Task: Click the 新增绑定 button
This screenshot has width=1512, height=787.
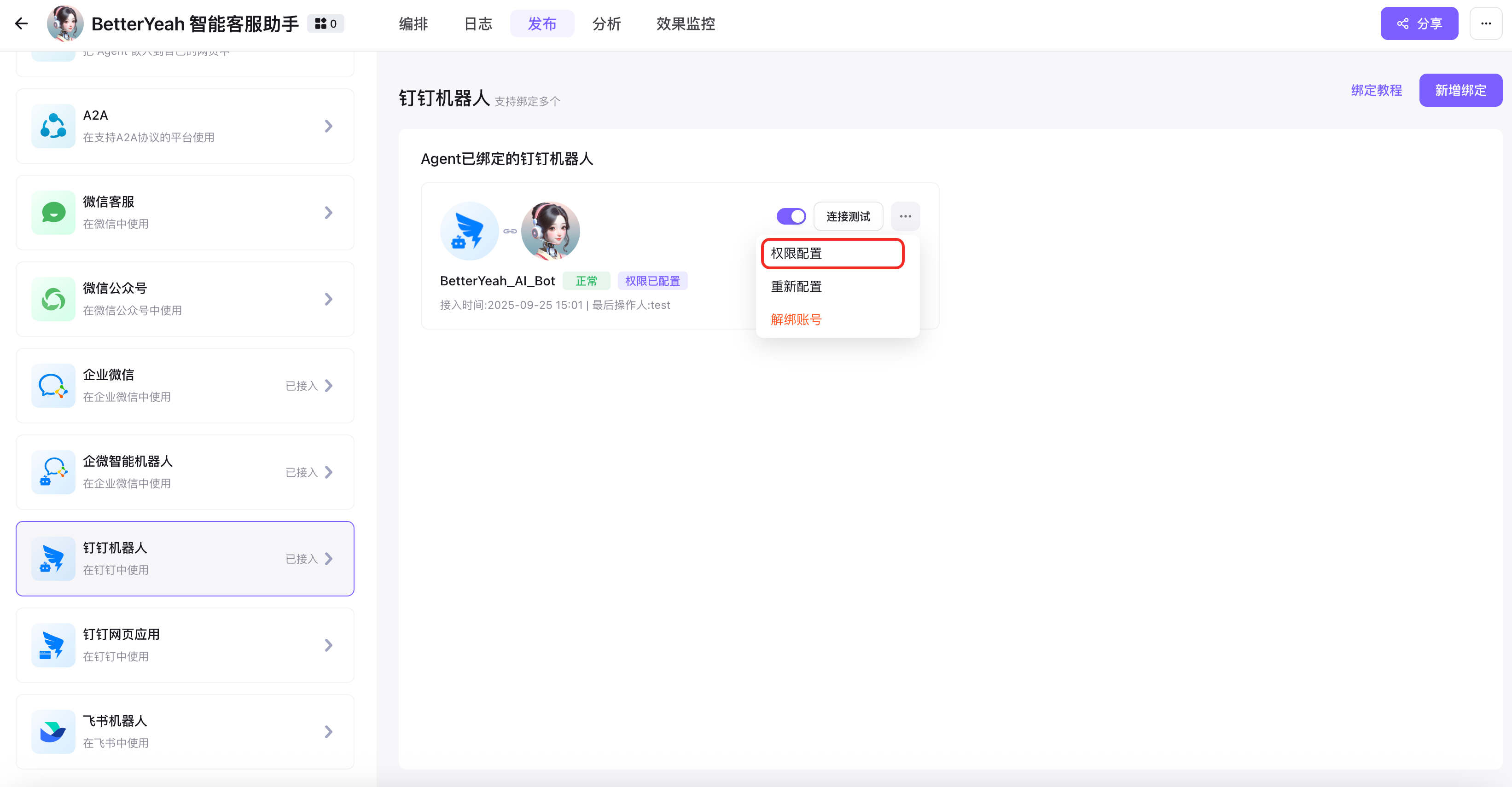Action: click(x=1460, y=90)
